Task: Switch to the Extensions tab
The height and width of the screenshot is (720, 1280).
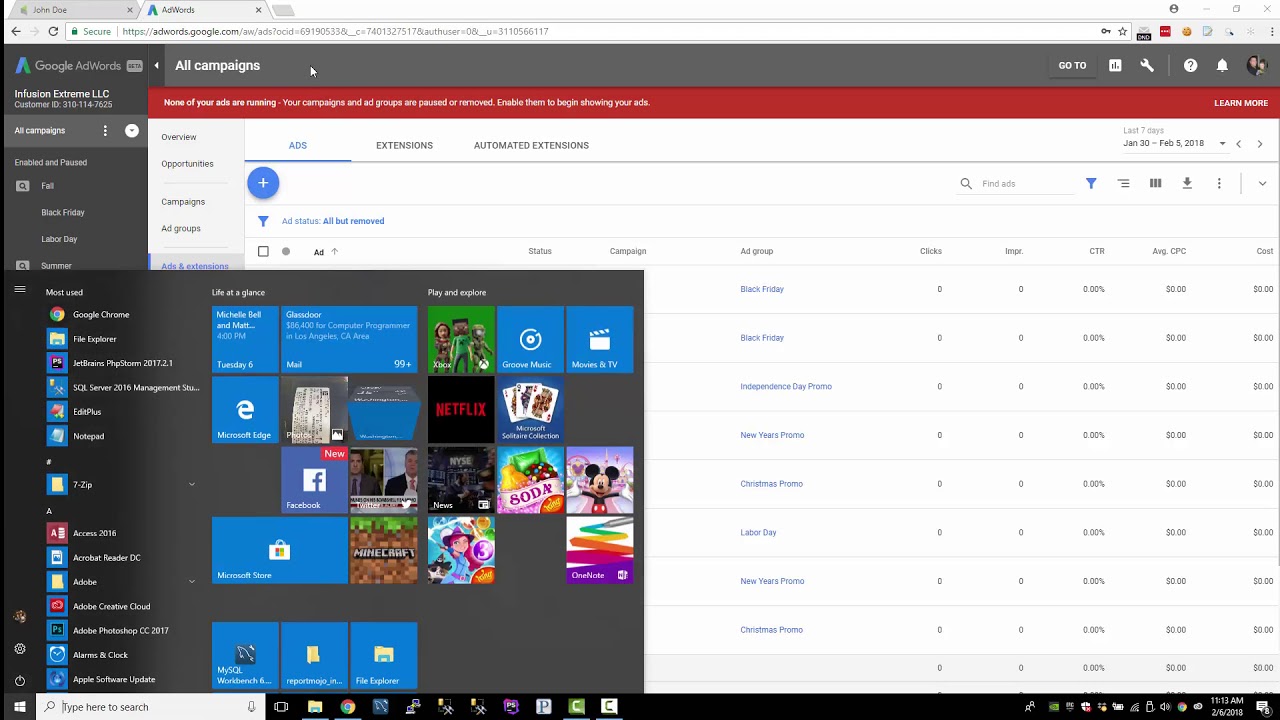Action: [x=404, y=145]
